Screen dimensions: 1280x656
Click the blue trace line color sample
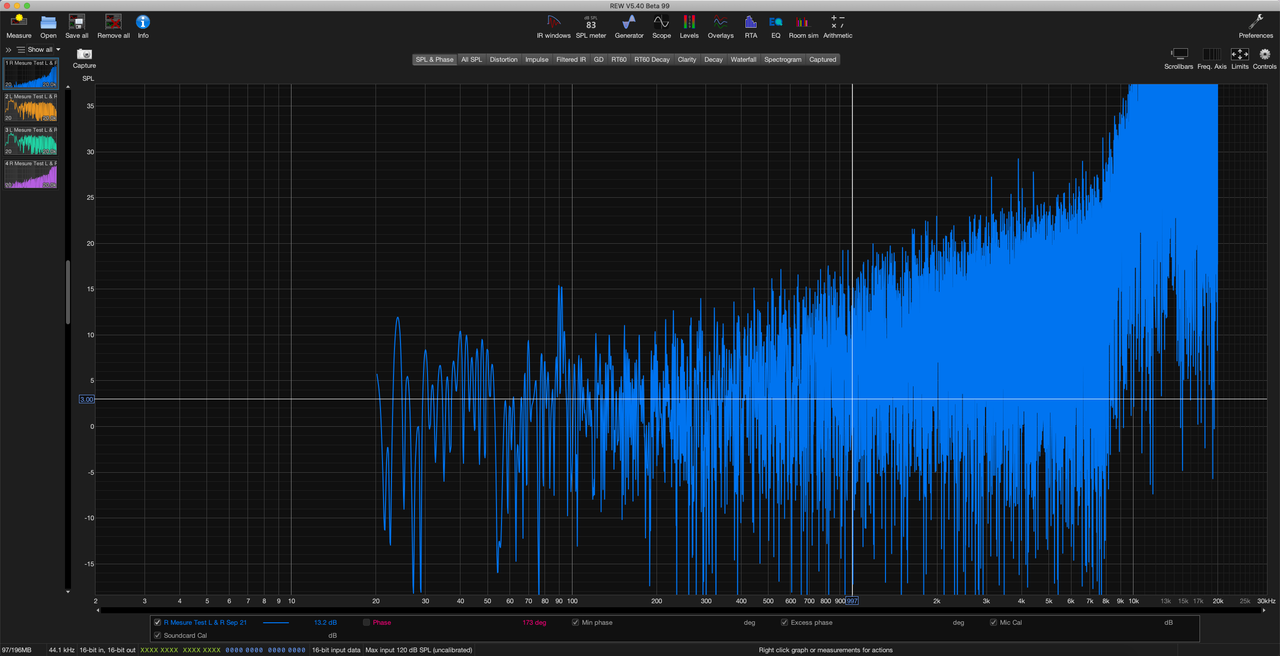(x=276, y=622)
